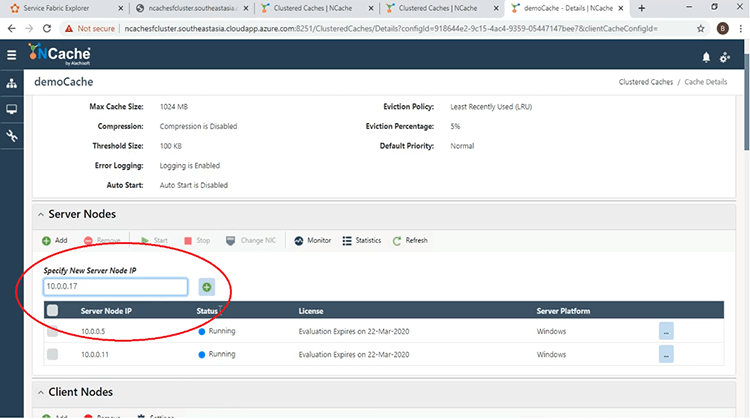
Task: Click Cache Details breadcrumb
Action: (706, 82)
